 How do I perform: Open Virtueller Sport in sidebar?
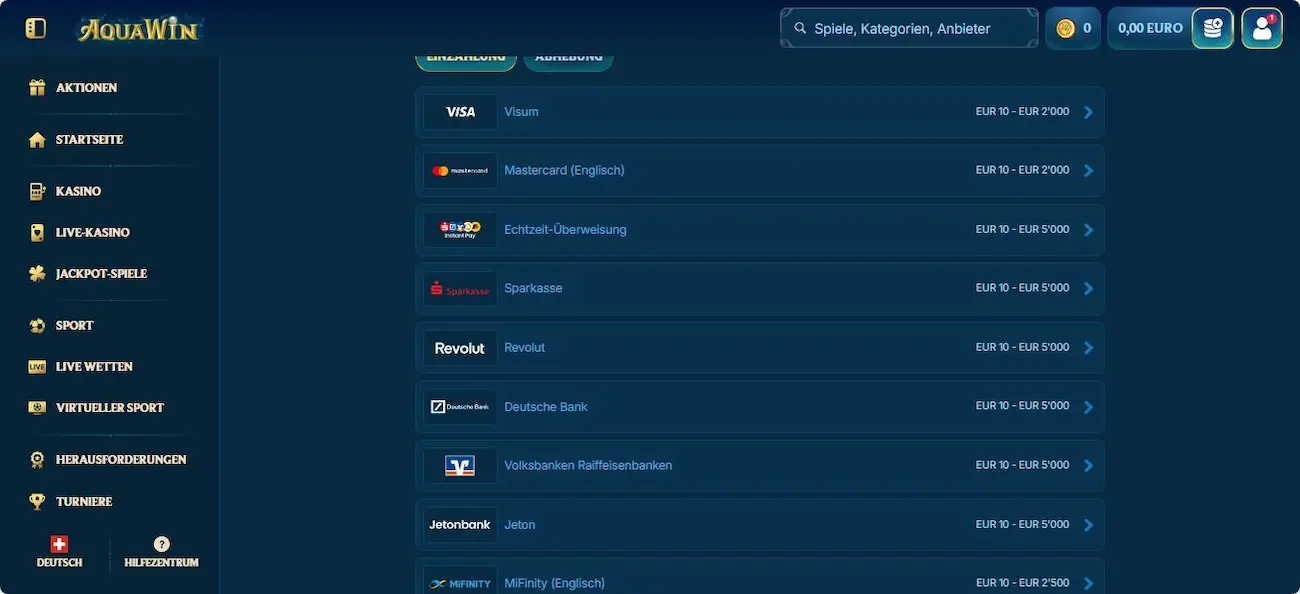coord(110,408)
